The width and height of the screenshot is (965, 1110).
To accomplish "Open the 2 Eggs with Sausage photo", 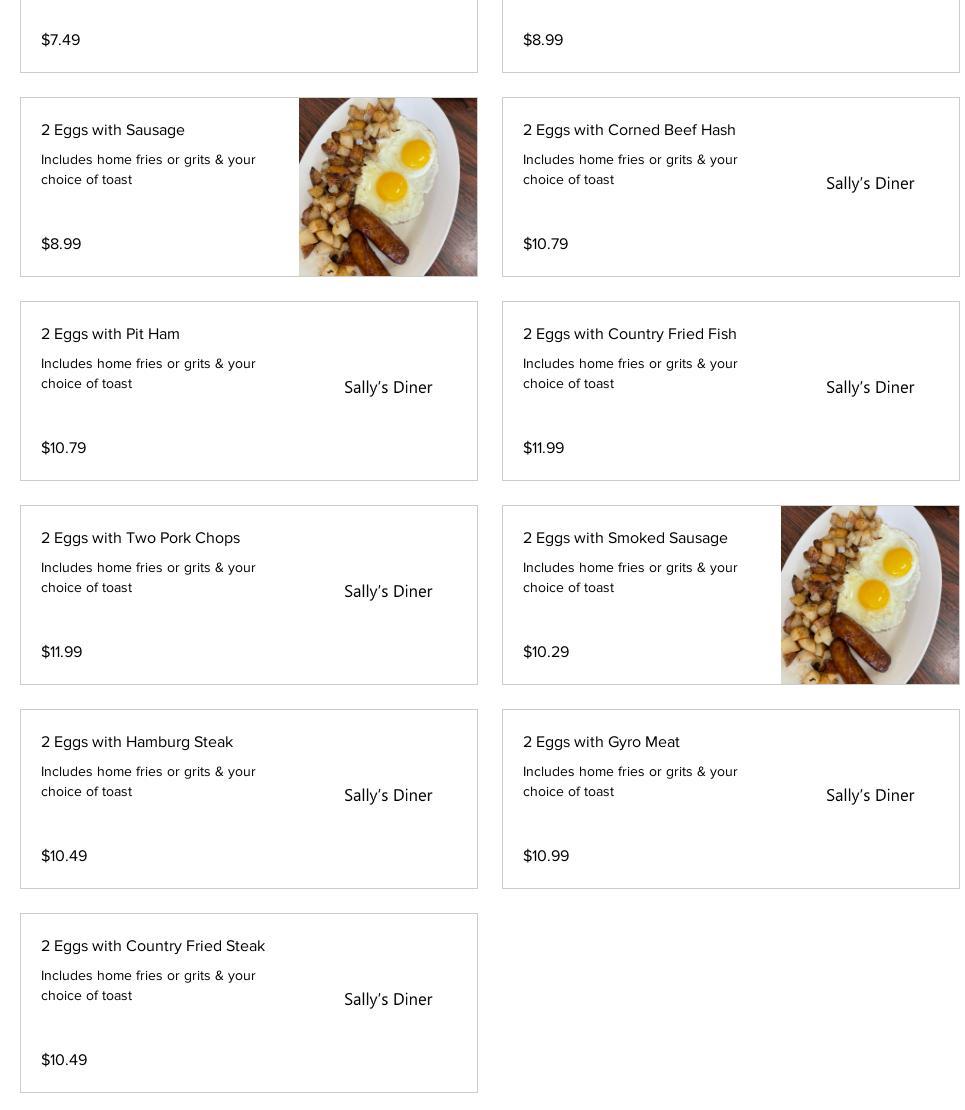I will [x=387, y=187].
